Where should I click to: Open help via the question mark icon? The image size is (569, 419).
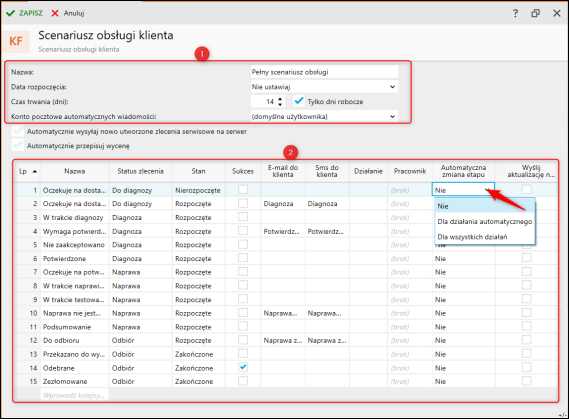[x=515, y=13]
